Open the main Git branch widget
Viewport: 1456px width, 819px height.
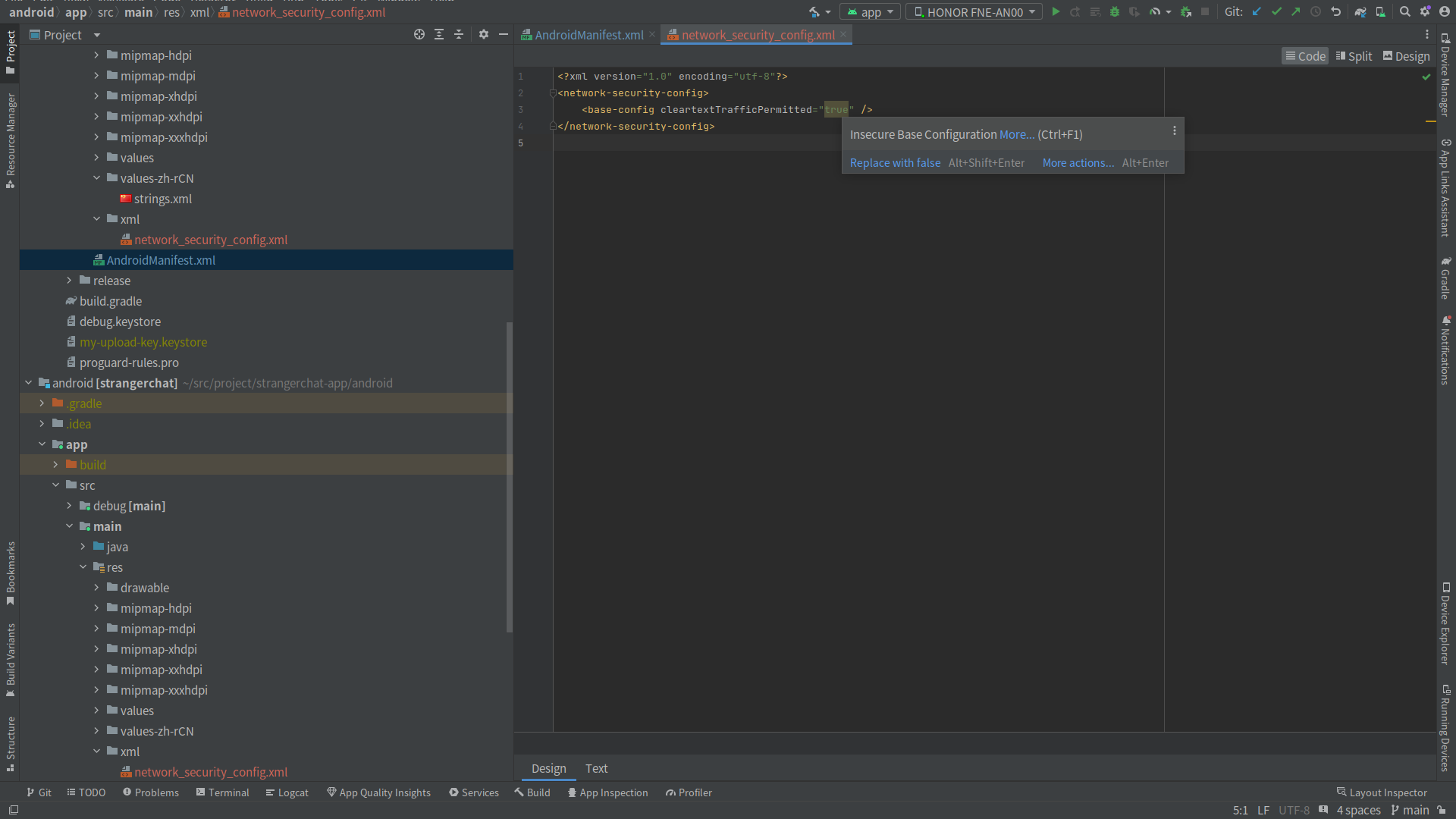pyautogui.click(x=1410, y=810)
